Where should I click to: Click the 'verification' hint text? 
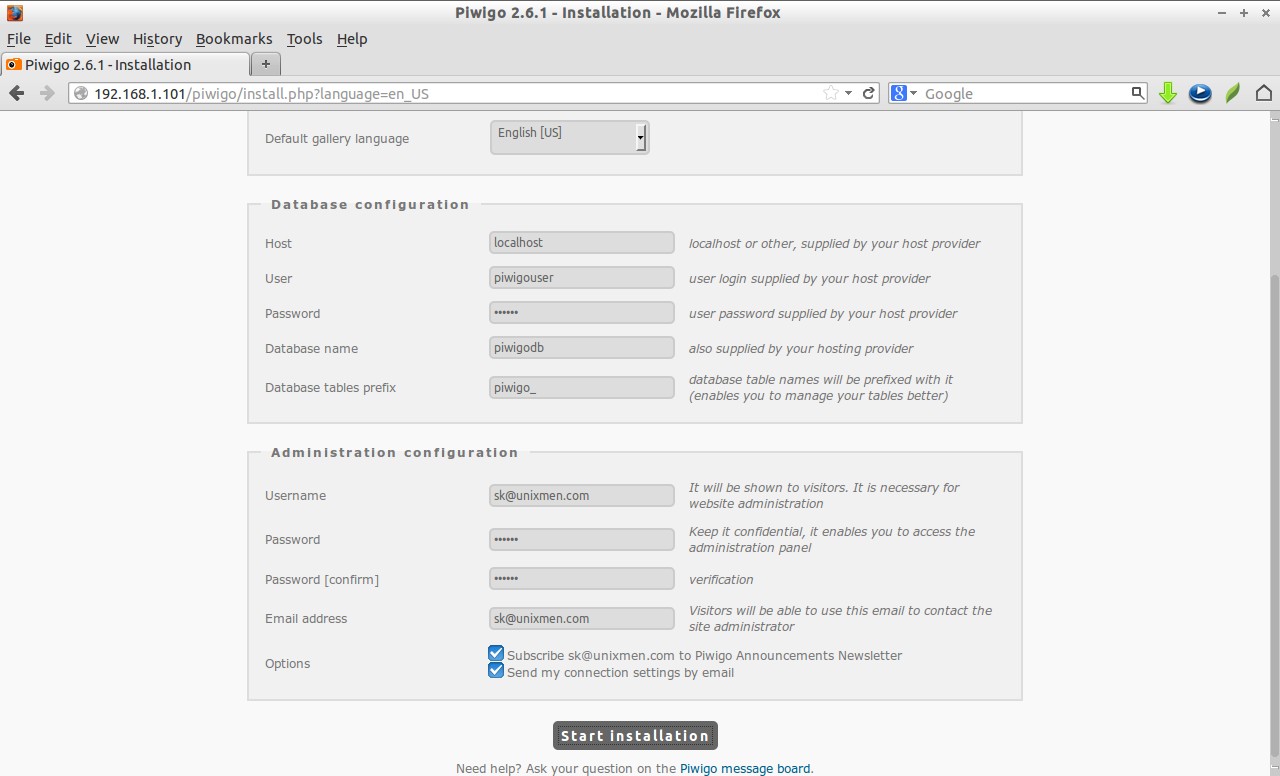721,579
